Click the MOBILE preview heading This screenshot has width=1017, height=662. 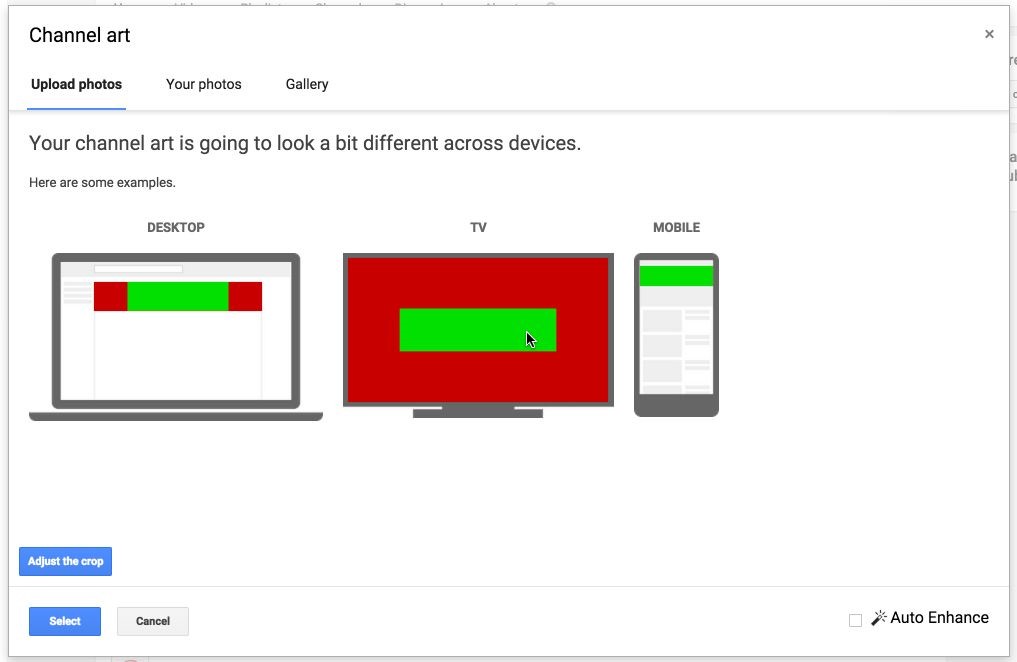pyautogui.click(x=676, y=227)
